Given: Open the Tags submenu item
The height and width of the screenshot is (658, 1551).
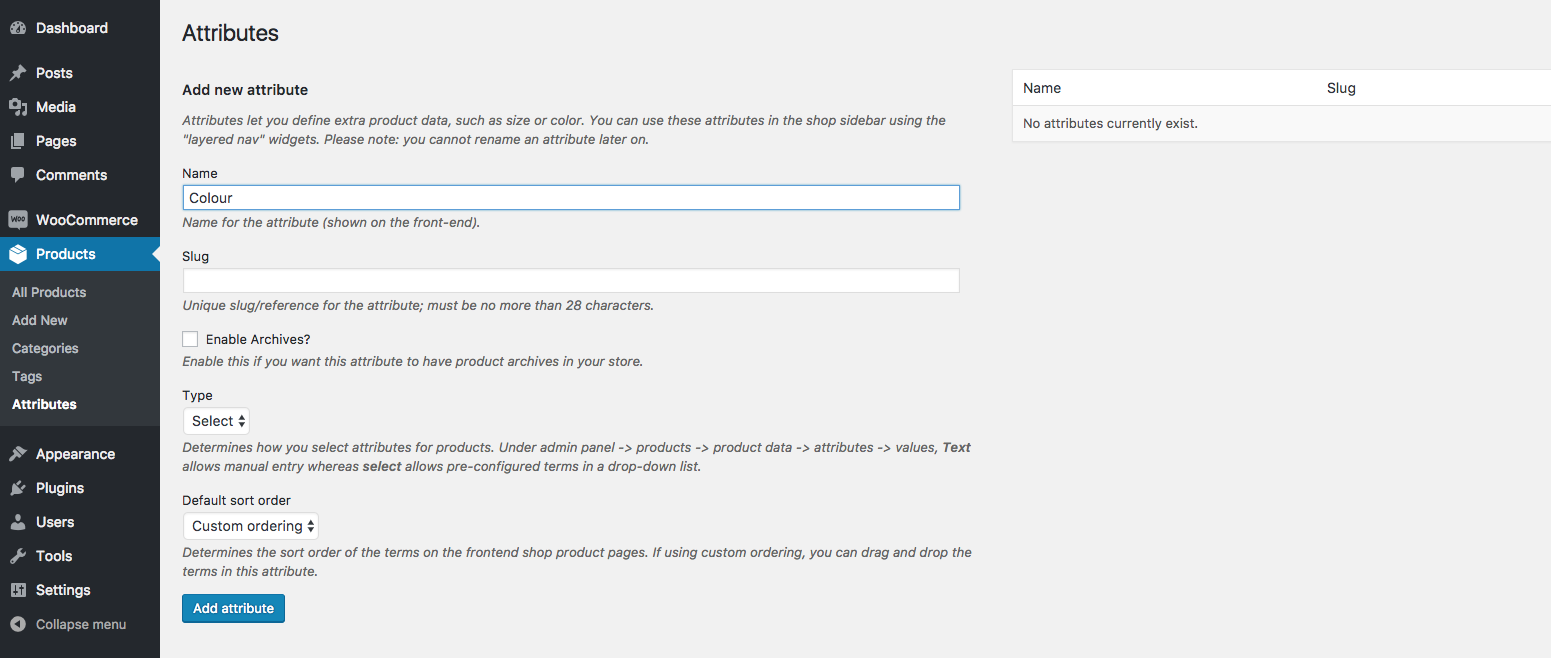Looking at the screenshot, I should point(27,376).
